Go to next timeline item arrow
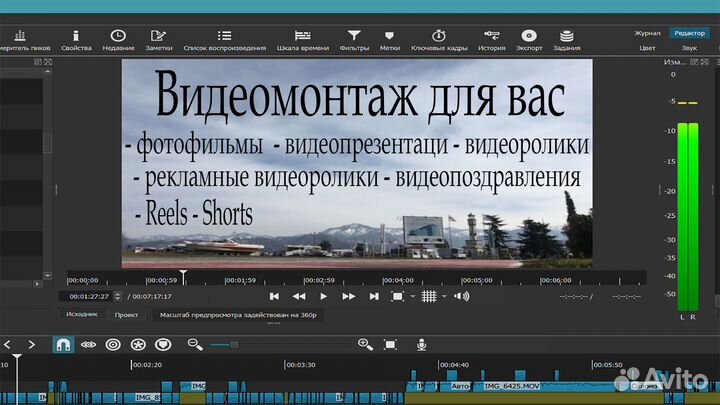This screenshot has width=720, height=405. tap(31, 344)
